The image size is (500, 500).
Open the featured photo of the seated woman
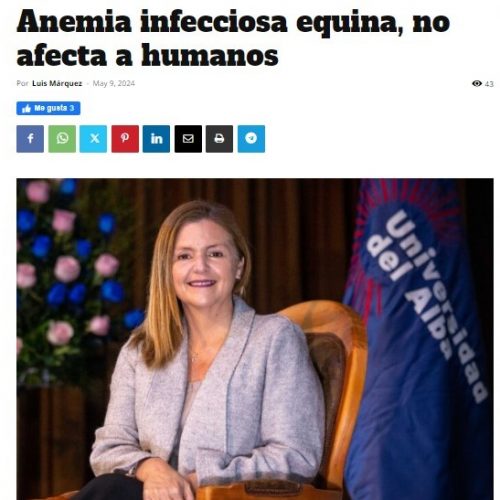click(x=255, y=339)
